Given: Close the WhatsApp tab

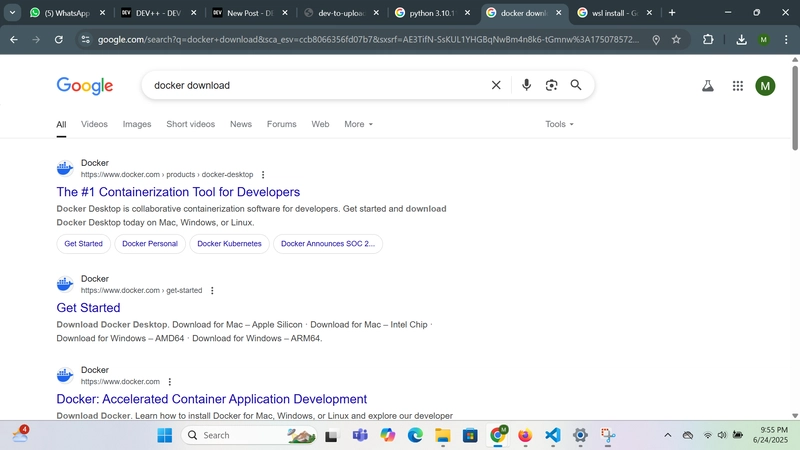Looking at the screenshot, I should tap(102, 13).
